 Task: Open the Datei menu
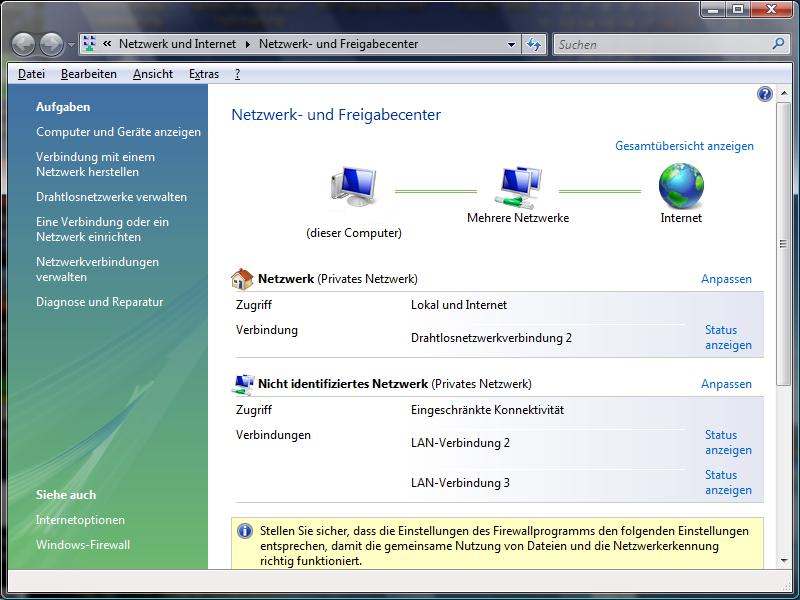click(x=31, y=74)
